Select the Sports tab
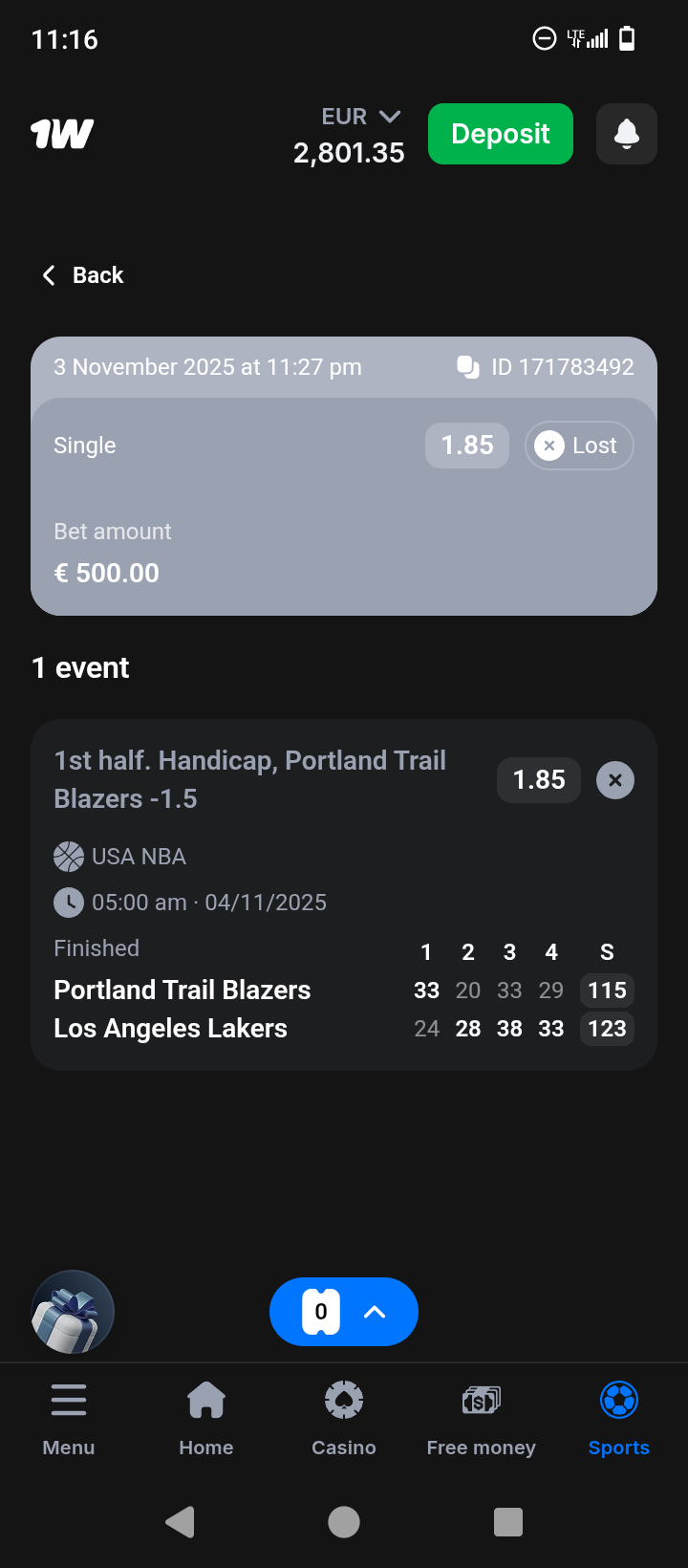 click(x=619, y=1419)
